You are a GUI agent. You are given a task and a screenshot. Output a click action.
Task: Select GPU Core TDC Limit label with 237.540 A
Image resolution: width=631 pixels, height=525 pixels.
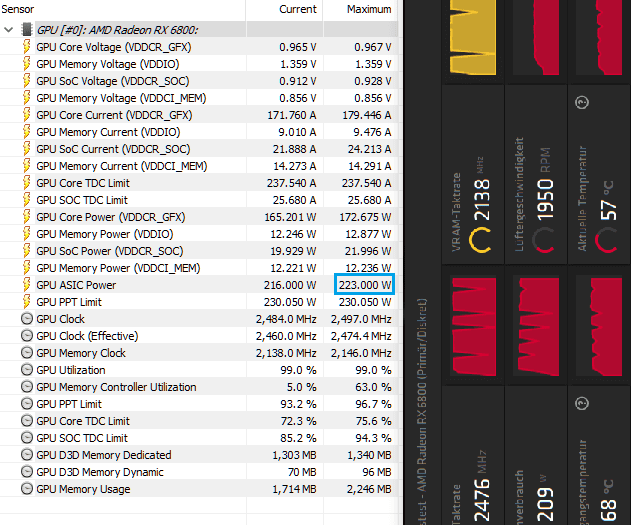click(x=83, y=183)
